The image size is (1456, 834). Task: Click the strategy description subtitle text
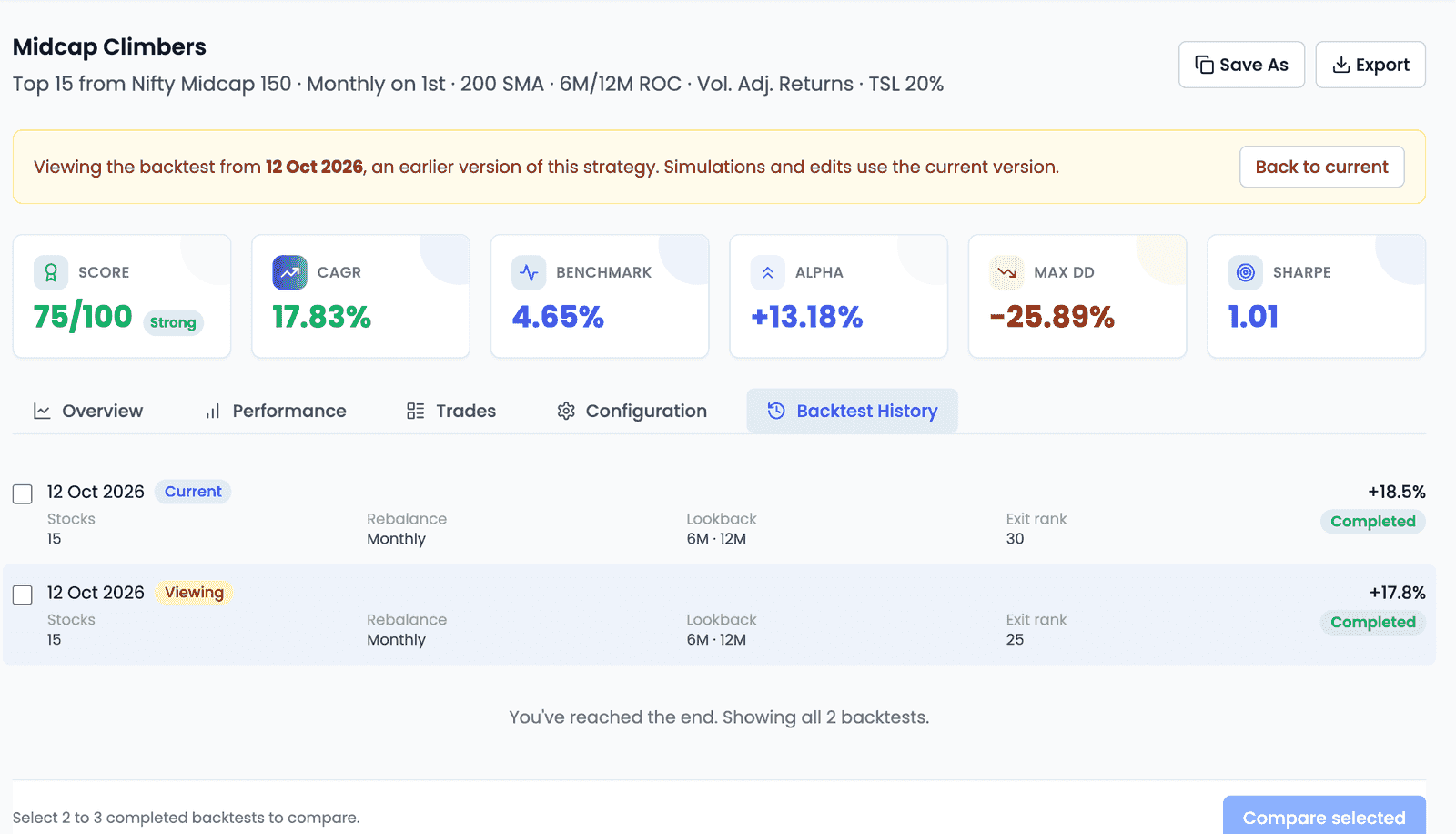click(478, 84)
